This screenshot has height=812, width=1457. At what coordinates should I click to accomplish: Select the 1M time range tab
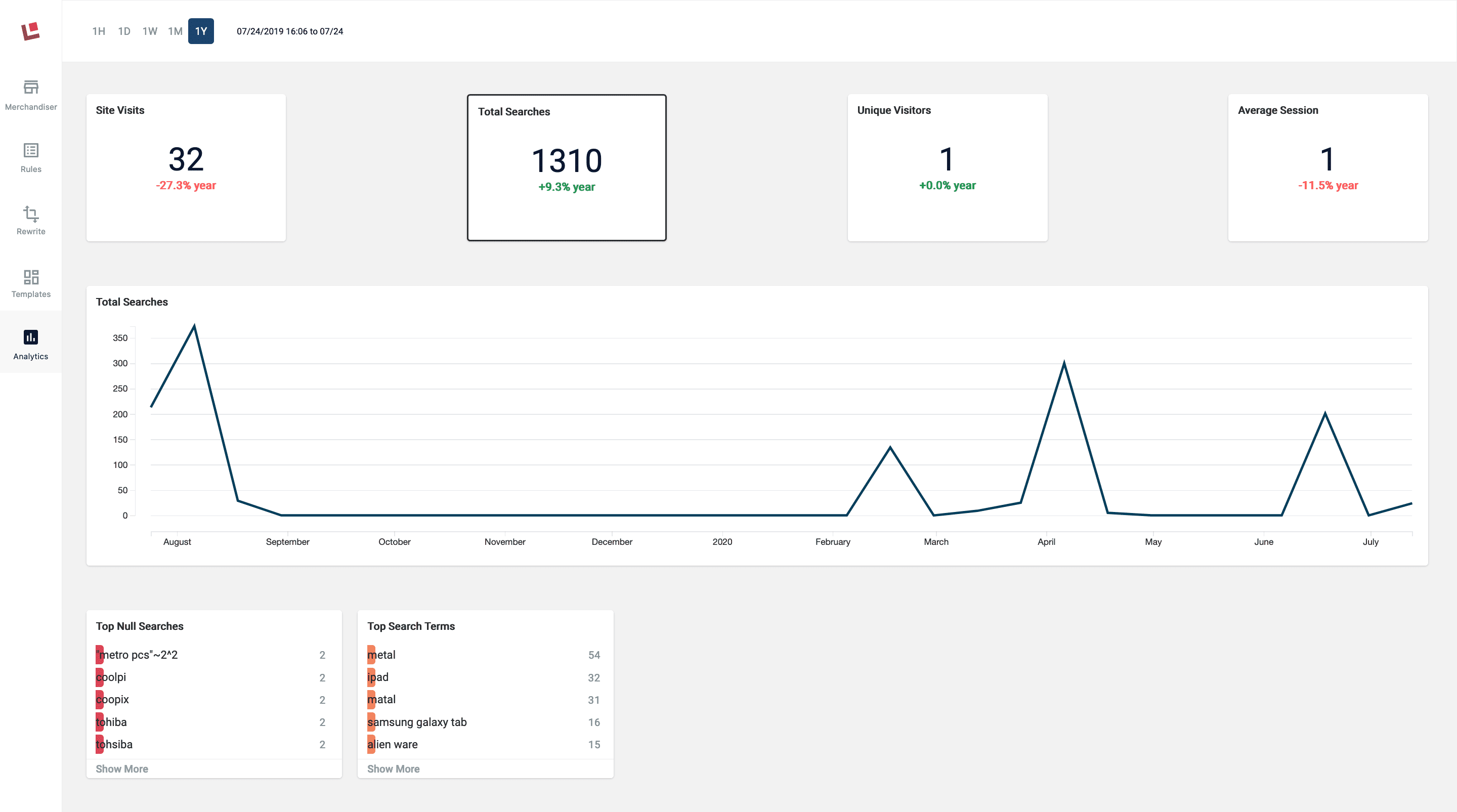(x=176, y=31)
